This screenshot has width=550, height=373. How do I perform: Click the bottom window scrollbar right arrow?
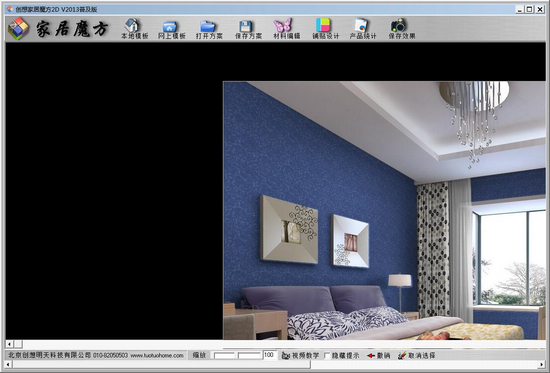(543, 365)
